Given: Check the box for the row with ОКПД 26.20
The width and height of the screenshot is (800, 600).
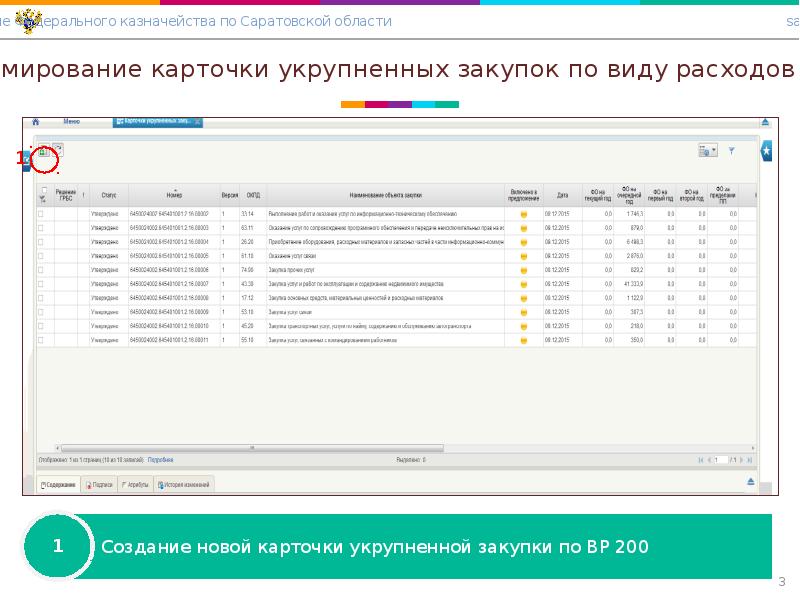Looking at the screenshot, I should pos(41,242).
